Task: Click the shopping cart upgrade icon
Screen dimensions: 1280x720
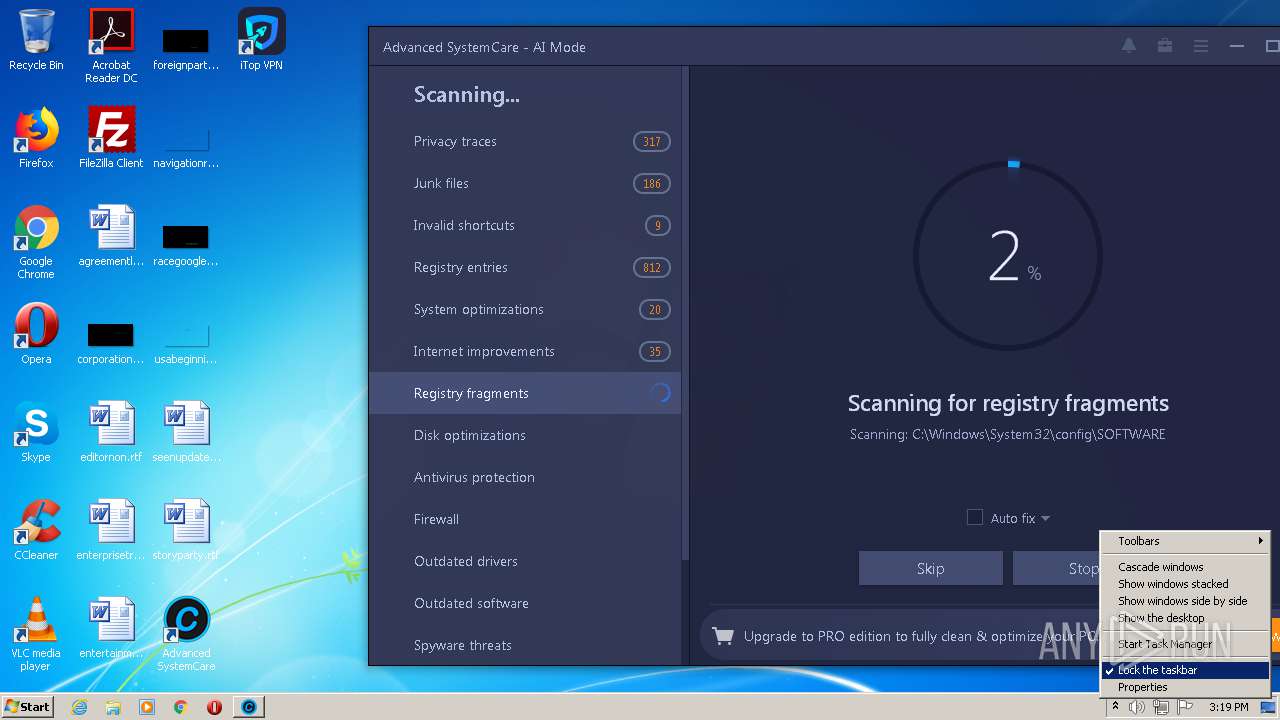Action: [x=722, y=635]
